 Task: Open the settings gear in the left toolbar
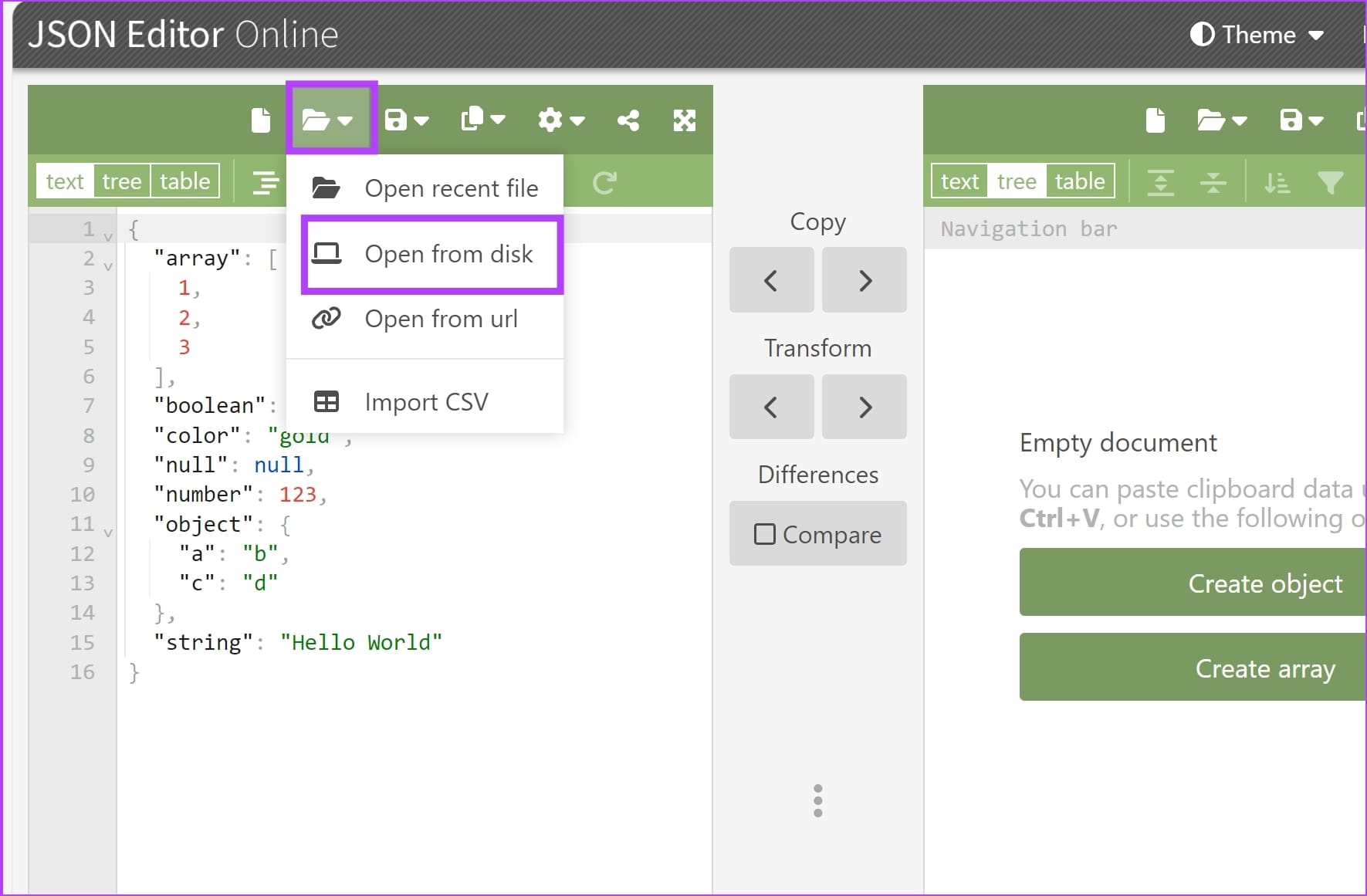551,120
